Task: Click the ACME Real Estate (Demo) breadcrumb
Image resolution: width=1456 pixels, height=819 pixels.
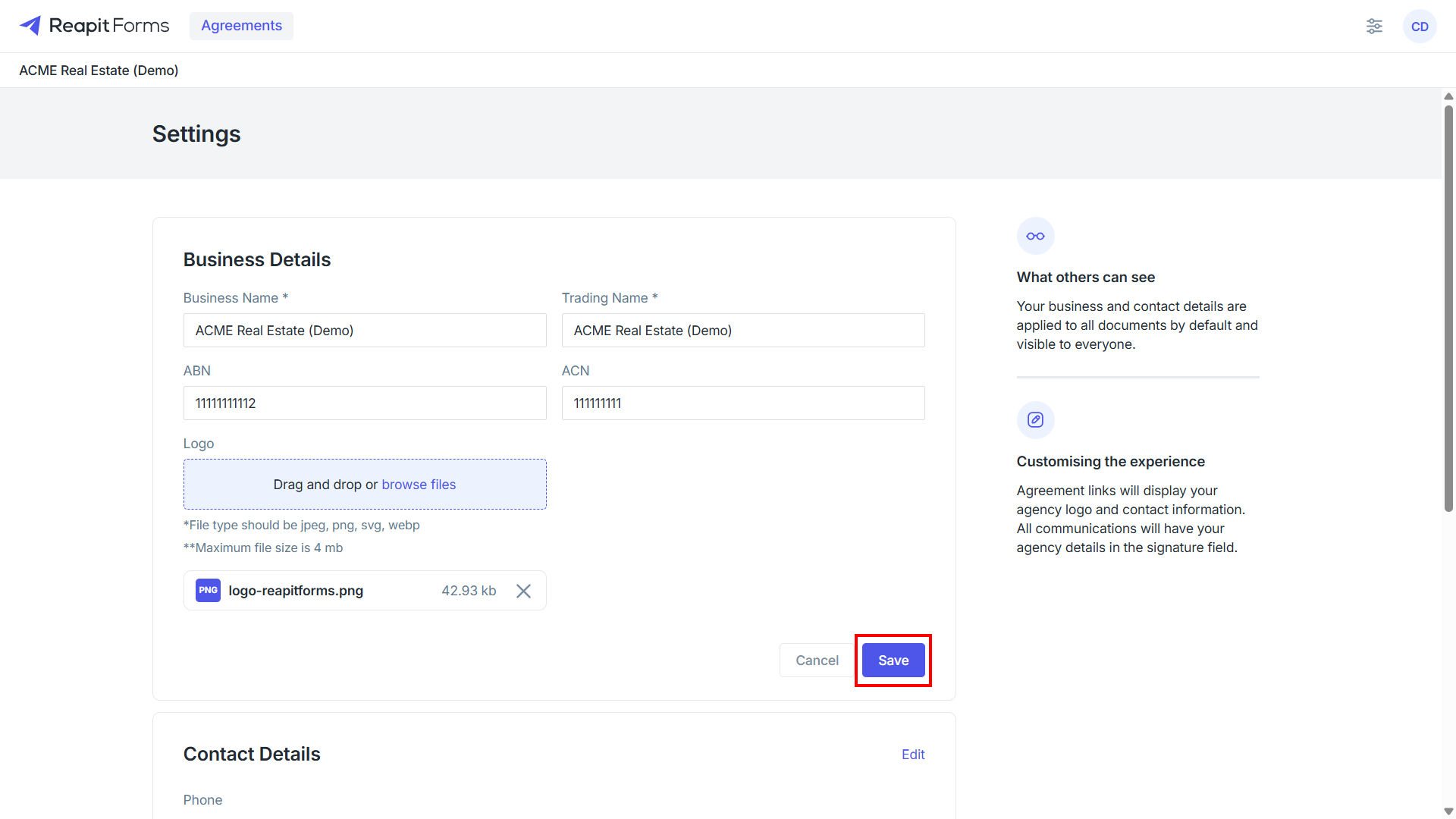Action: pyautogui.click(x=99, y=71)
